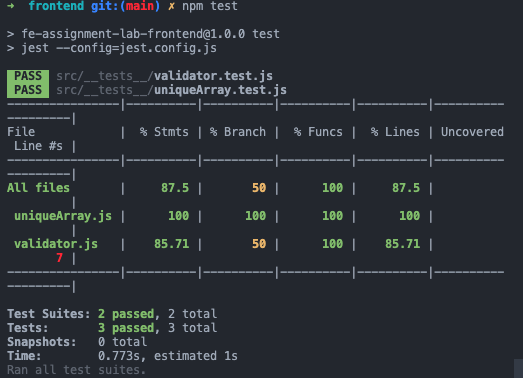Click the 'All files' row label
The height and width of the screenshot is (378, 523).
[x=38, y=188]
